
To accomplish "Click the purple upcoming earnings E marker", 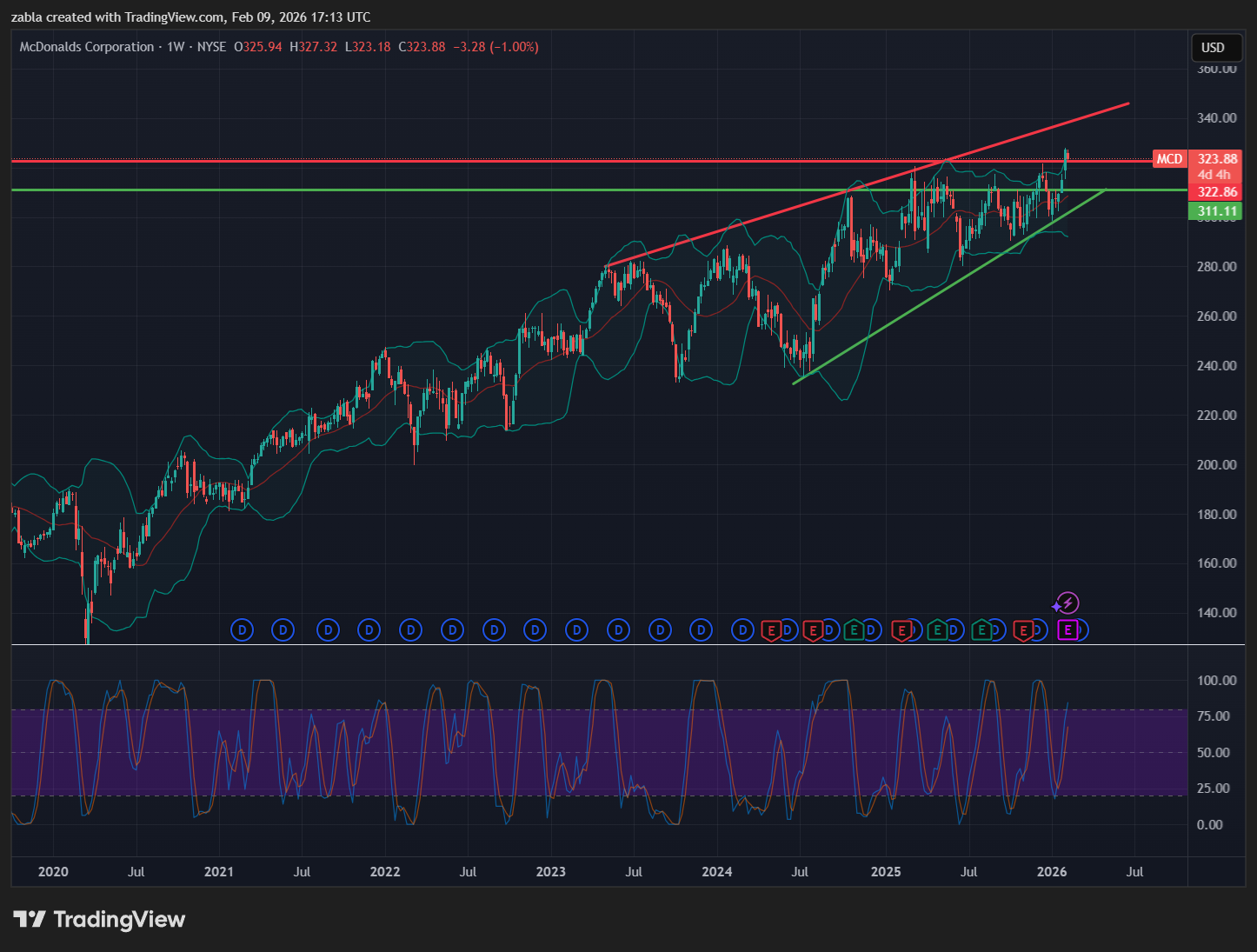I will (1067, 629).
